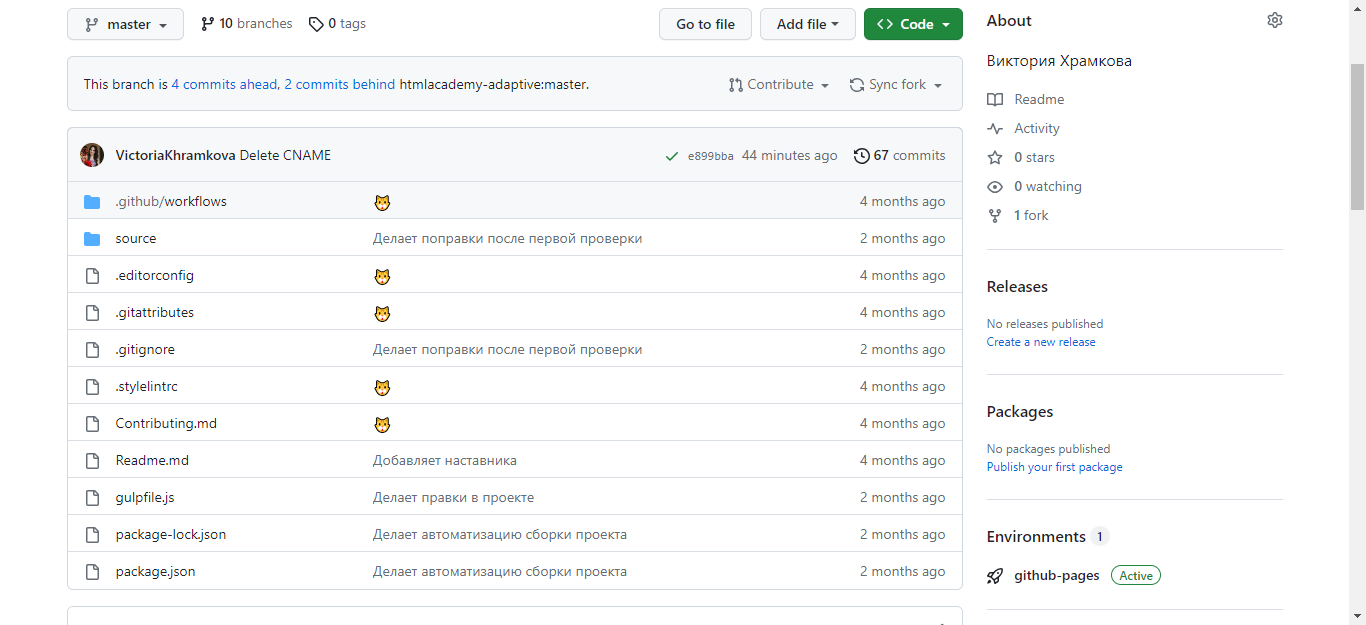
Task: Open the Packages heading link
Action: pyautogui.click(x=1020, y=412)
